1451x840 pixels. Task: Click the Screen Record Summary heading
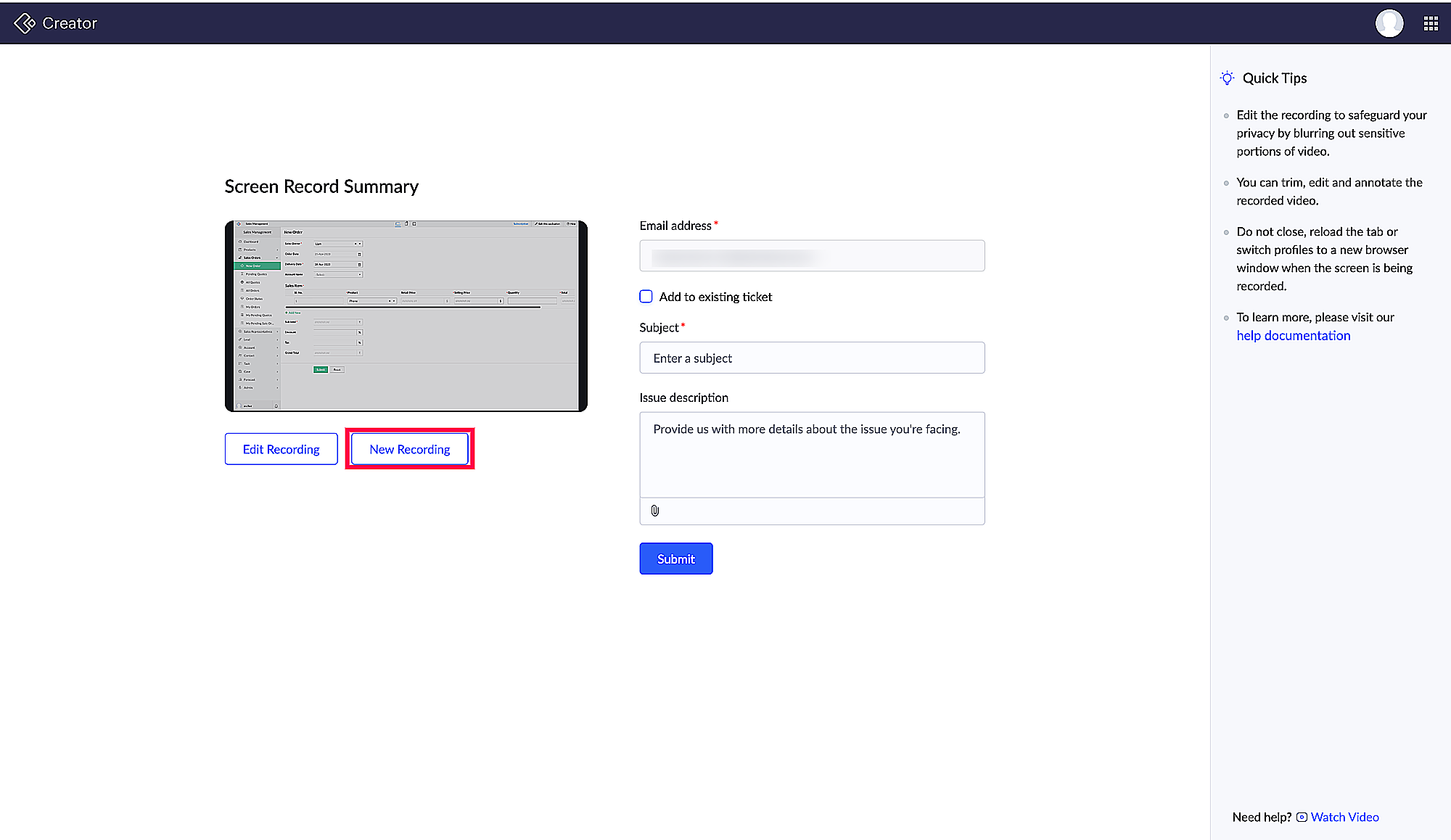pyautogui.click(x=321, y=187)
